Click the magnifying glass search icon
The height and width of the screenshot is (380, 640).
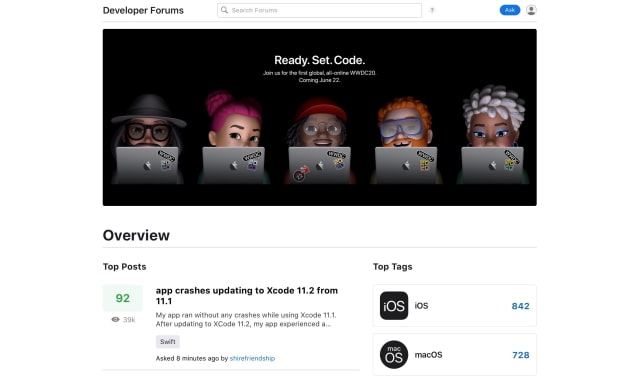[224, 10]
